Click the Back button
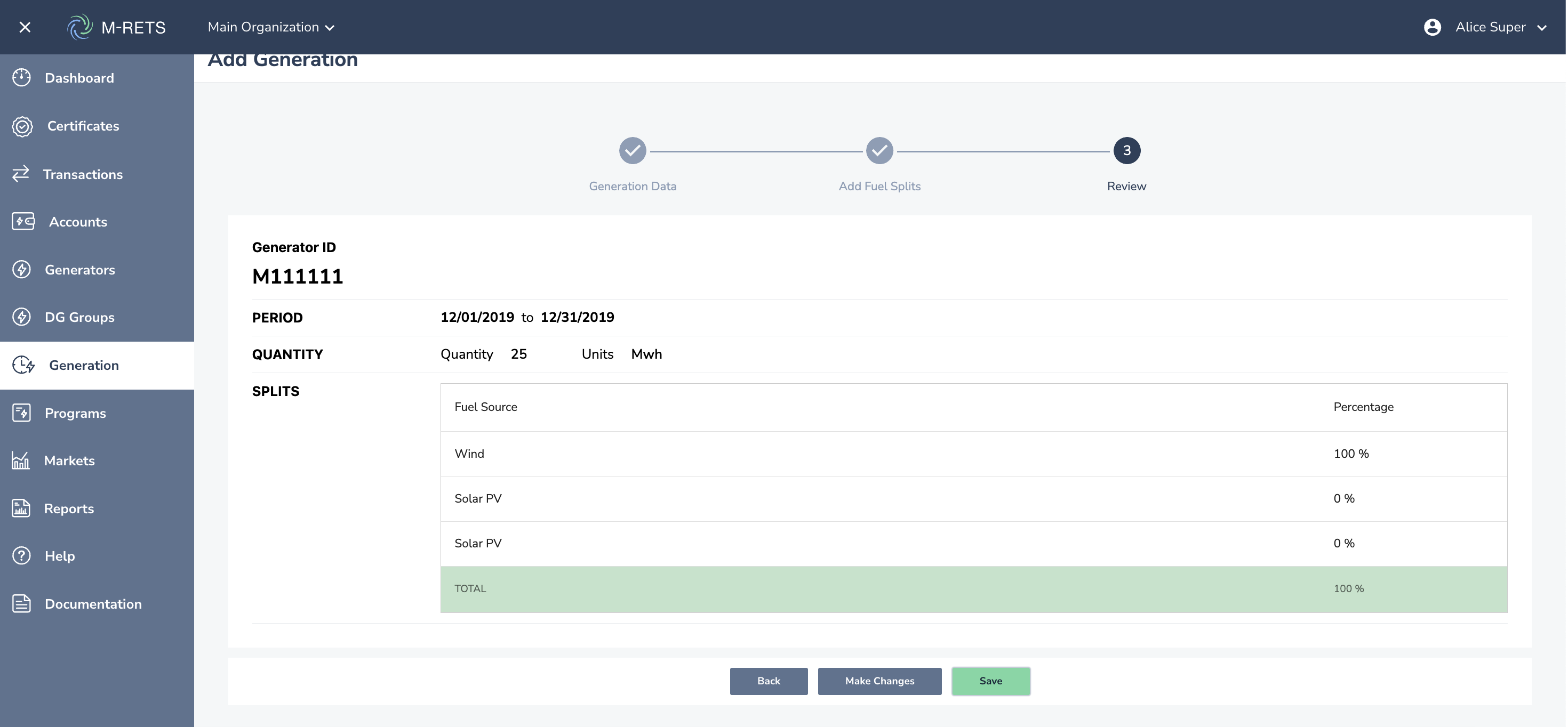1568x727 pixels. coord(768,681)
